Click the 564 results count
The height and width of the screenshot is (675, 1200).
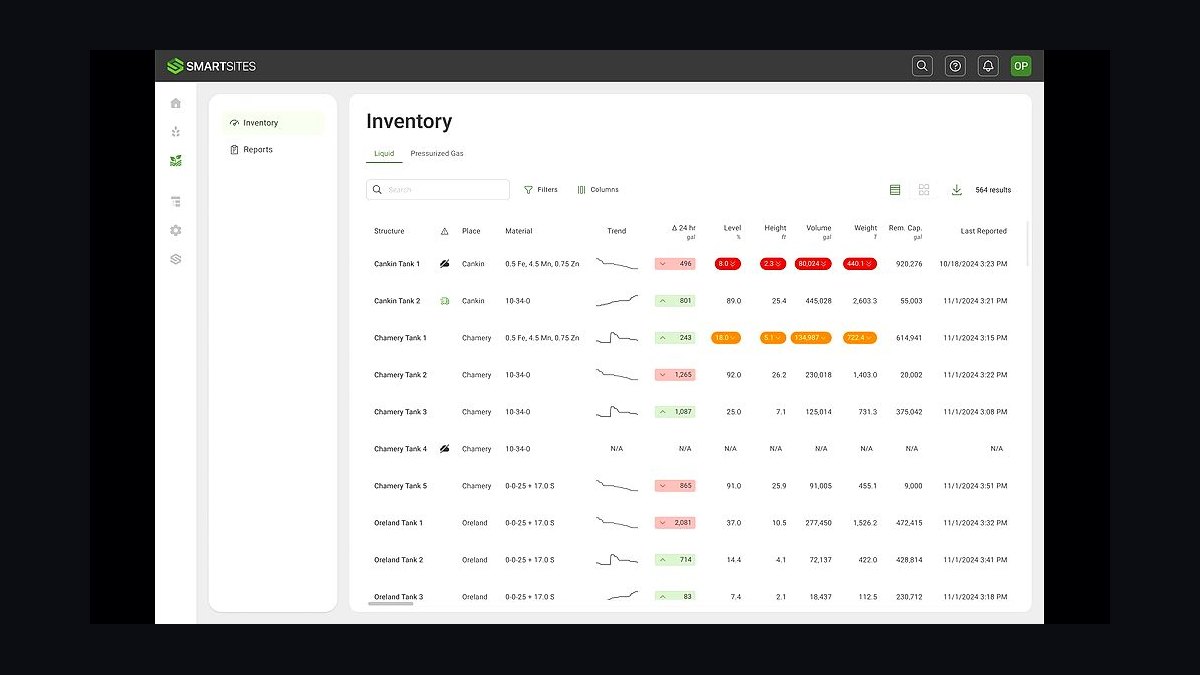[993, 190]
